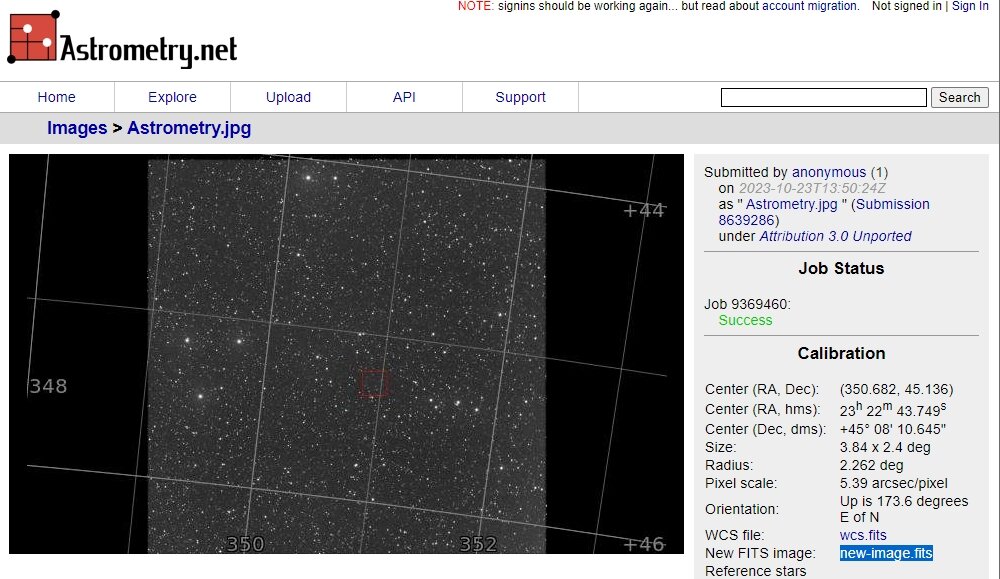Viewport: 1000px width, 579px height.
Task: Click the annotated star field image
Action: (x=346, y=354)
